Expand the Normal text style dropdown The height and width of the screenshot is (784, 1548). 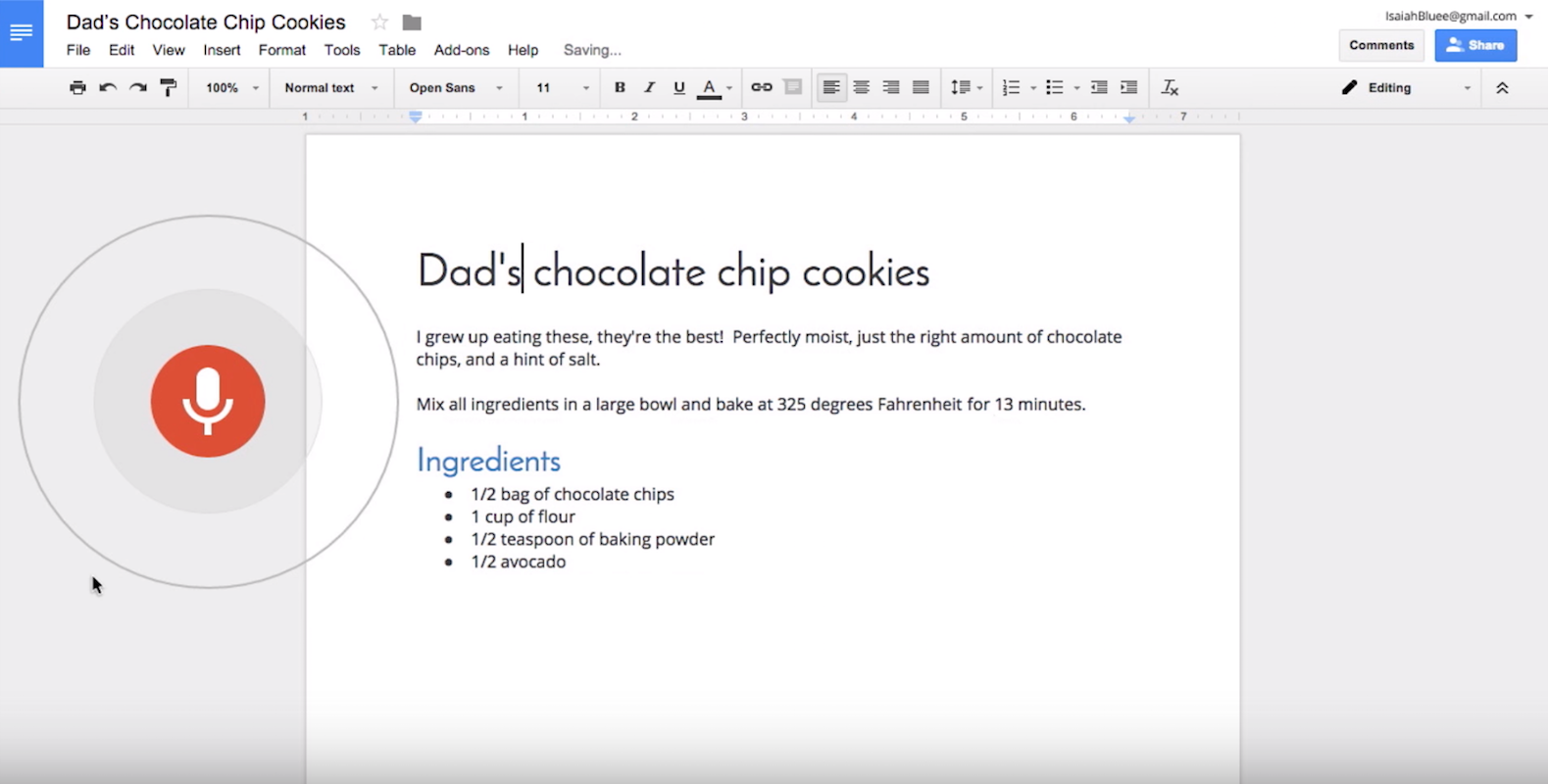coord(330,88)
